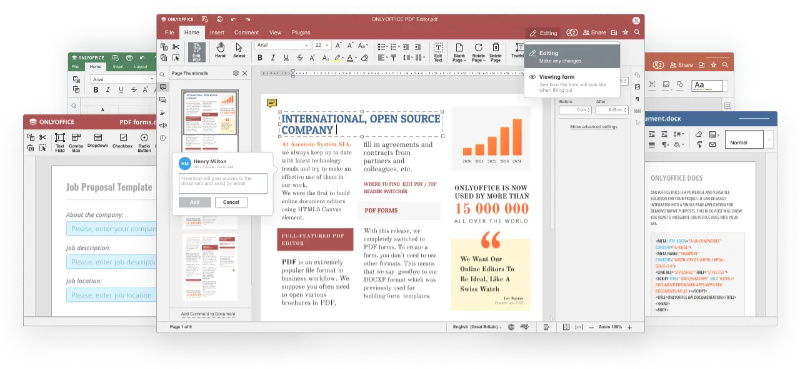800x369 pixels.
Task: Click the eraser icon in blue document window
Action: point(698,134)
